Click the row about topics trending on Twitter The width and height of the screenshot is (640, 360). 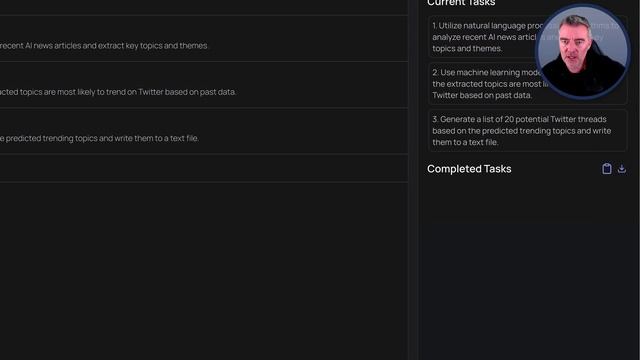204,85
